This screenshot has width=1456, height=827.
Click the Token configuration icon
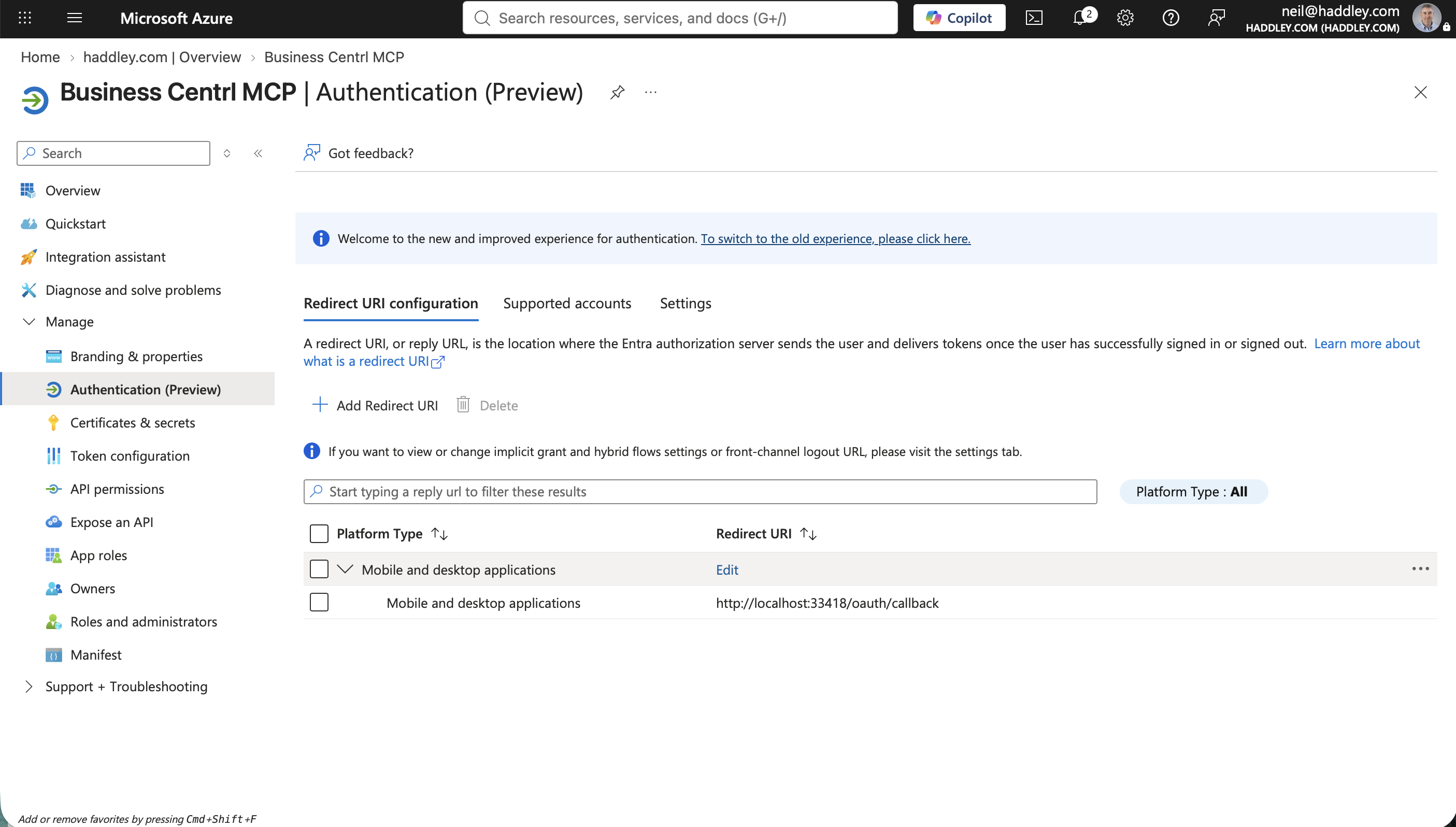pyautogui.click(x=53, y=456)
